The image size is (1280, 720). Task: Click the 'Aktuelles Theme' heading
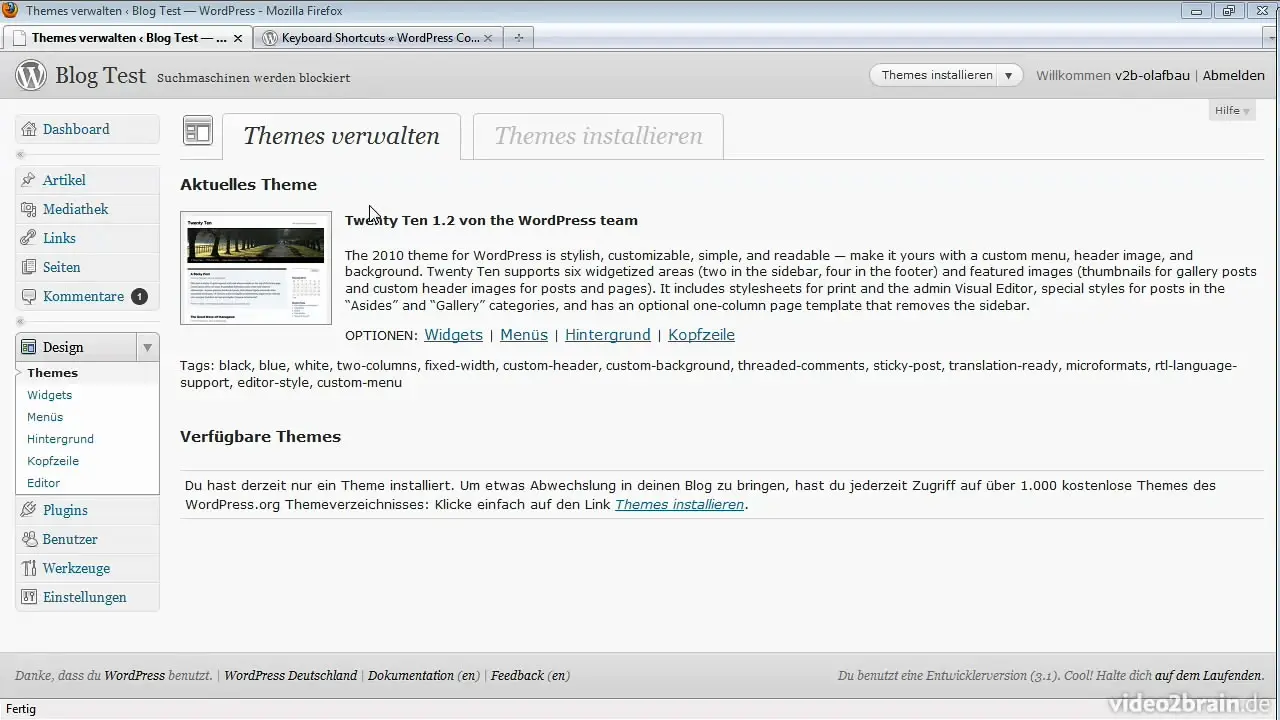[x=248, y=185]
